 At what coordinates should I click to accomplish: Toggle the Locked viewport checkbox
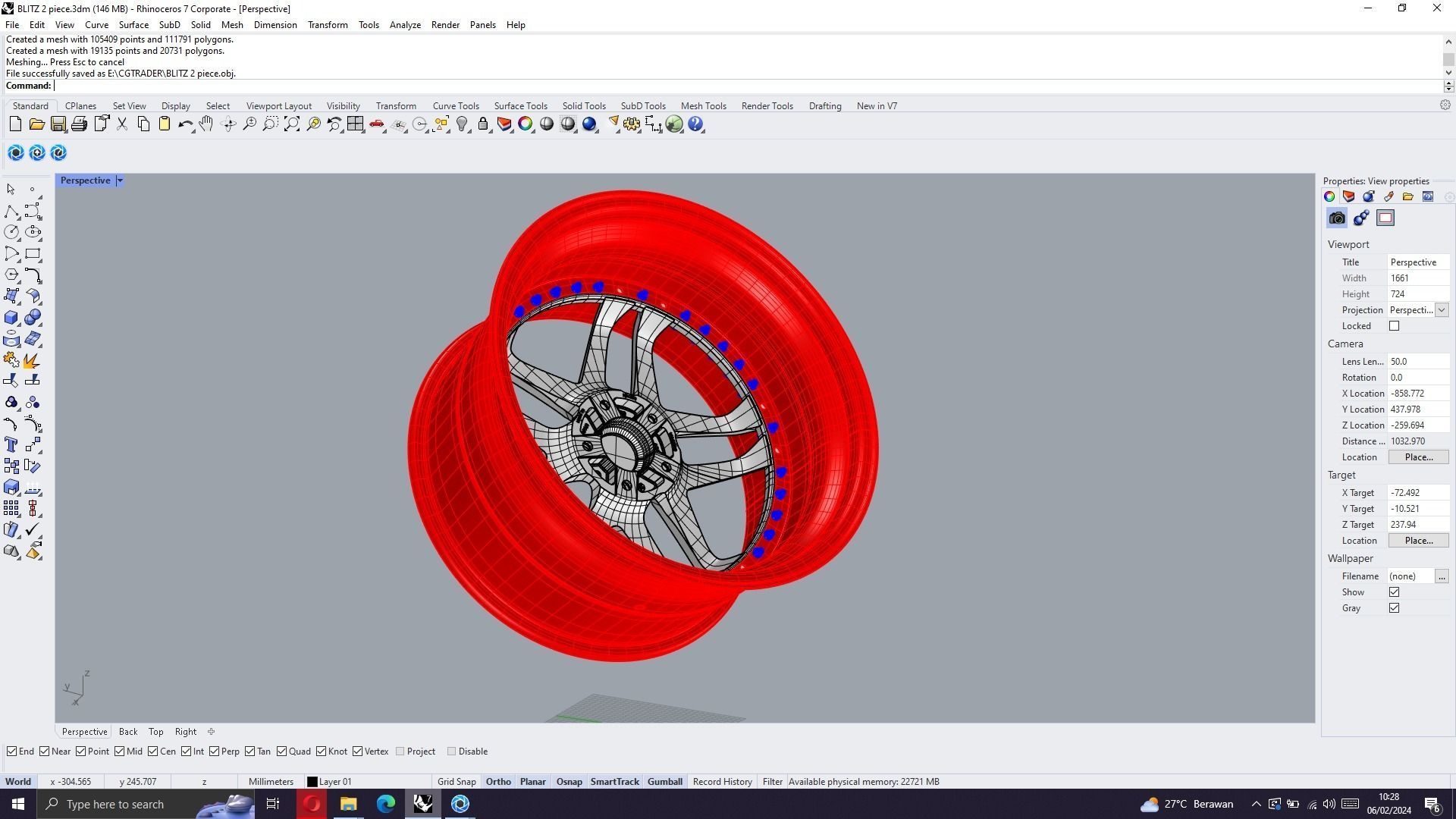pos(1394,326)
